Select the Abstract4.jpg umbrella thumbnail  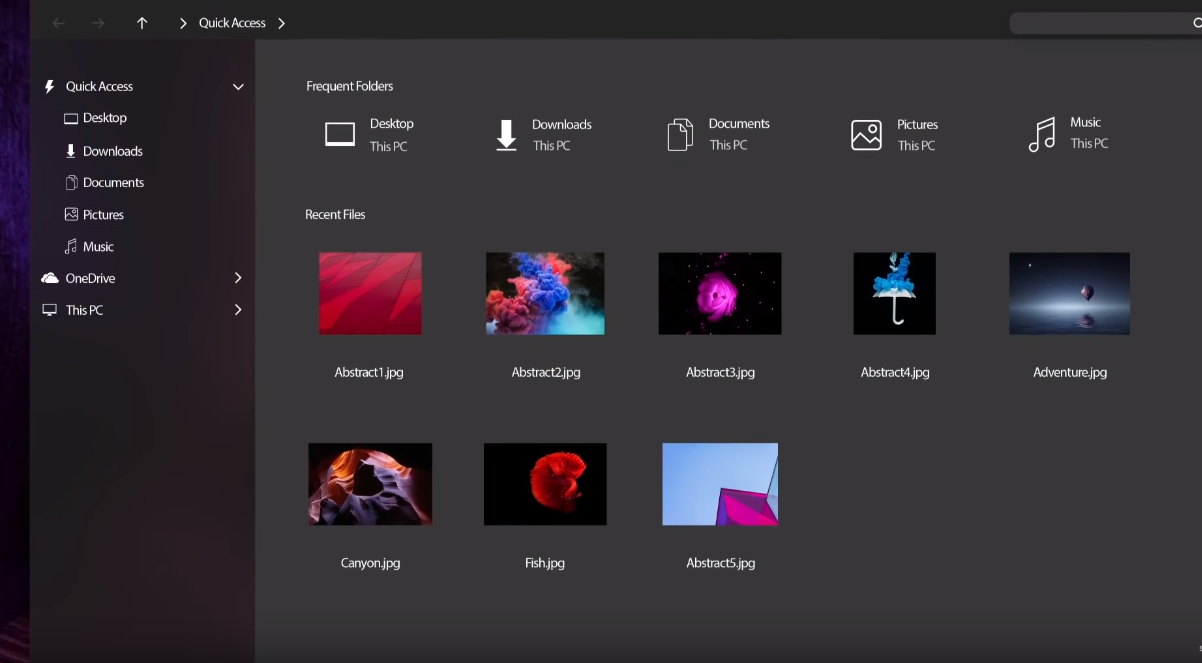pos(894,293)
